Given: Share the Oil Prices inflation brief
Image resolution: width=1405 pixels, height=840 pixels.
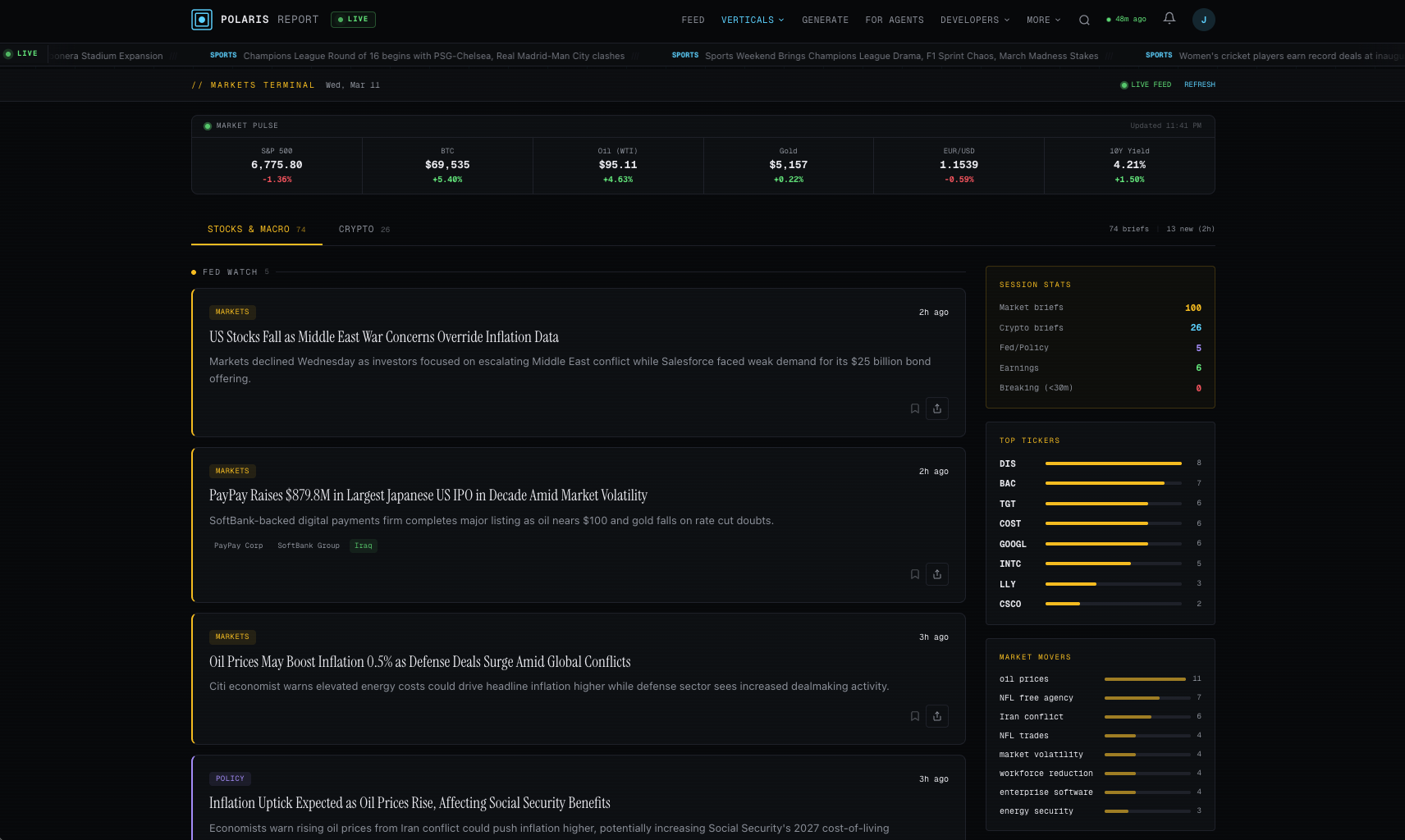Looking at the screenshot, I should (x=937, y=716).
